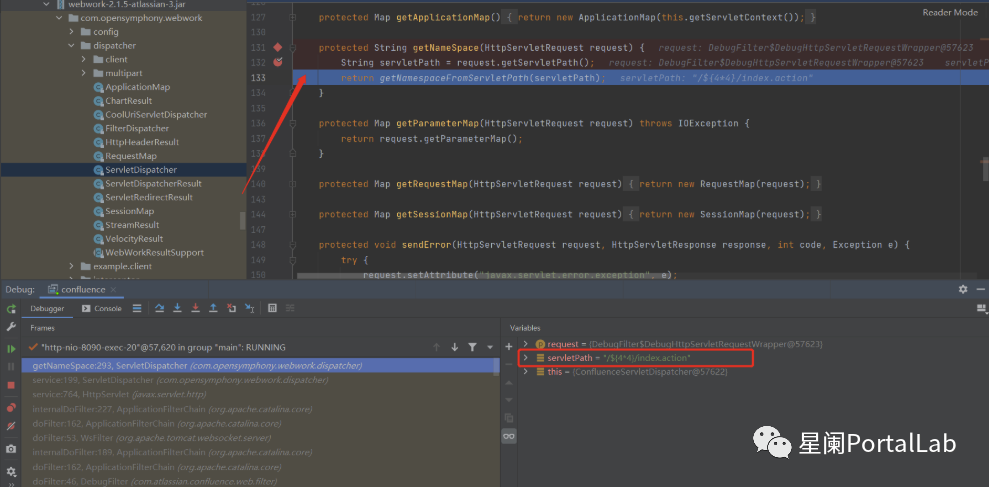Click the camera thread dump icon

point(11,449)
